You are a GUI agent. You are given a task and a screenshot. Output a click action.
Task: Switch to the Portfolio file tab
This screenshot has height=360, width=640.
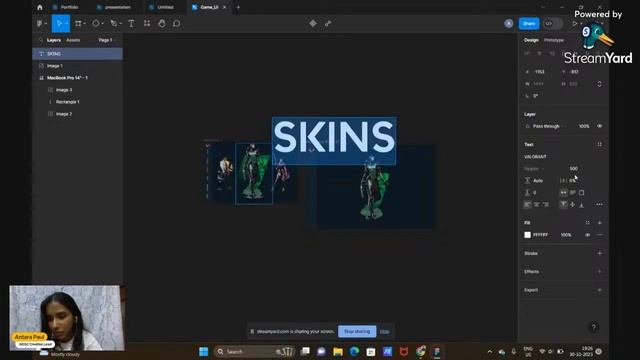click(66, 7)
